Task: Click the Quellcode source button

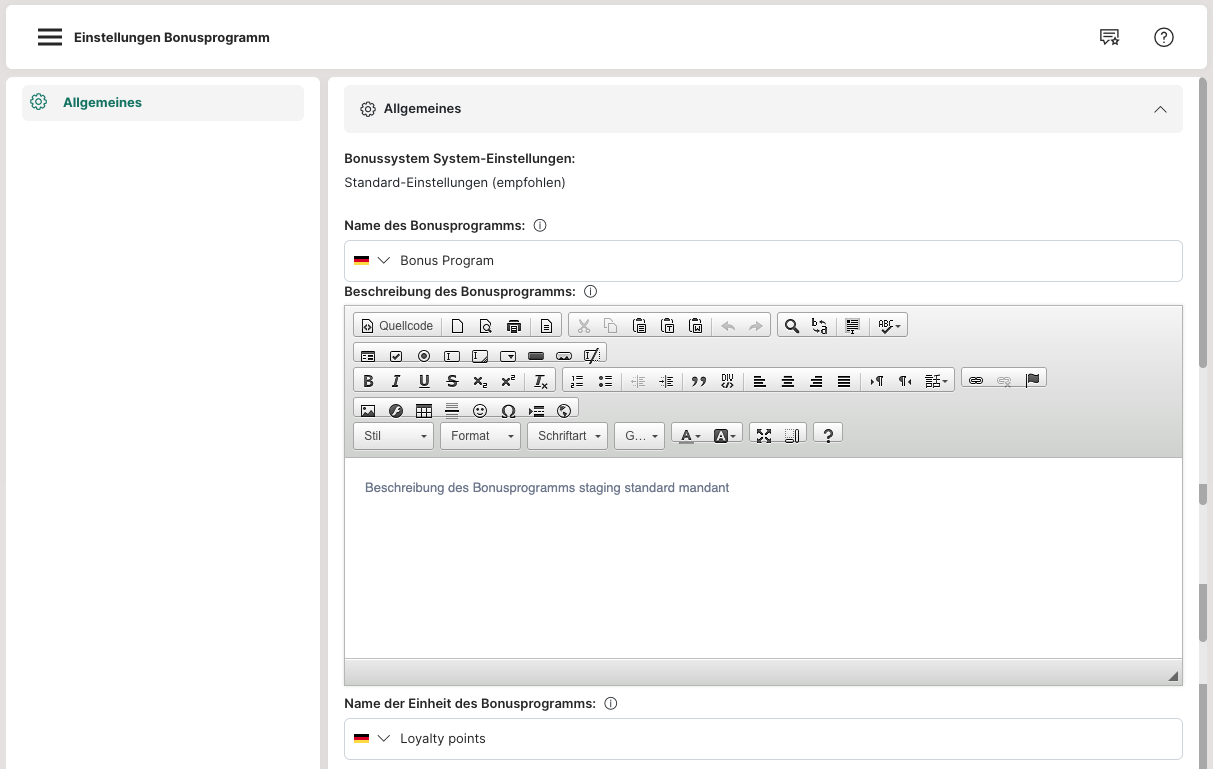Action: [x=397, y=326]
